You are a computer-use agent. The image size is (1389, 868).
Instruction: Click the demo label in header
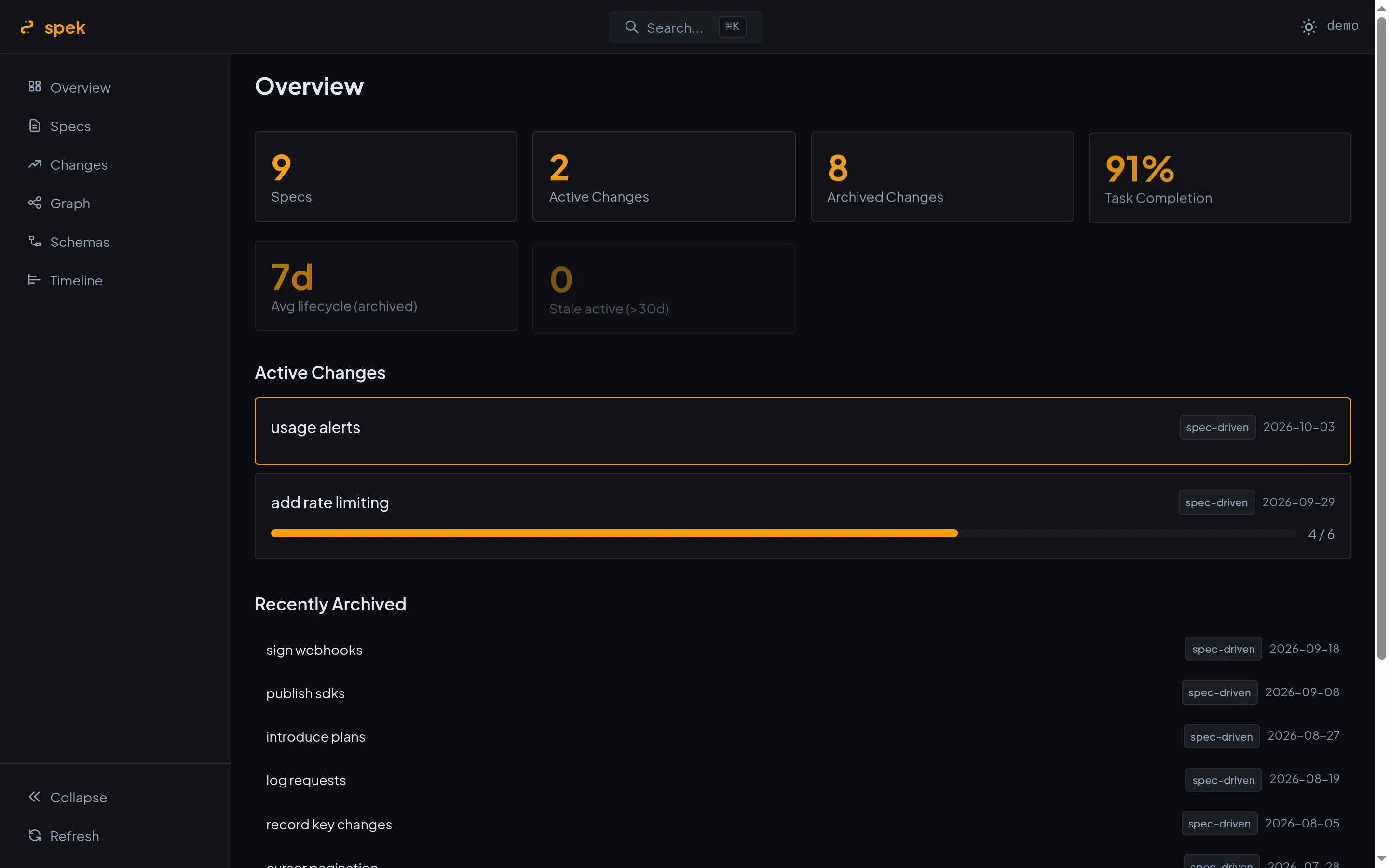coord(1342,26)
